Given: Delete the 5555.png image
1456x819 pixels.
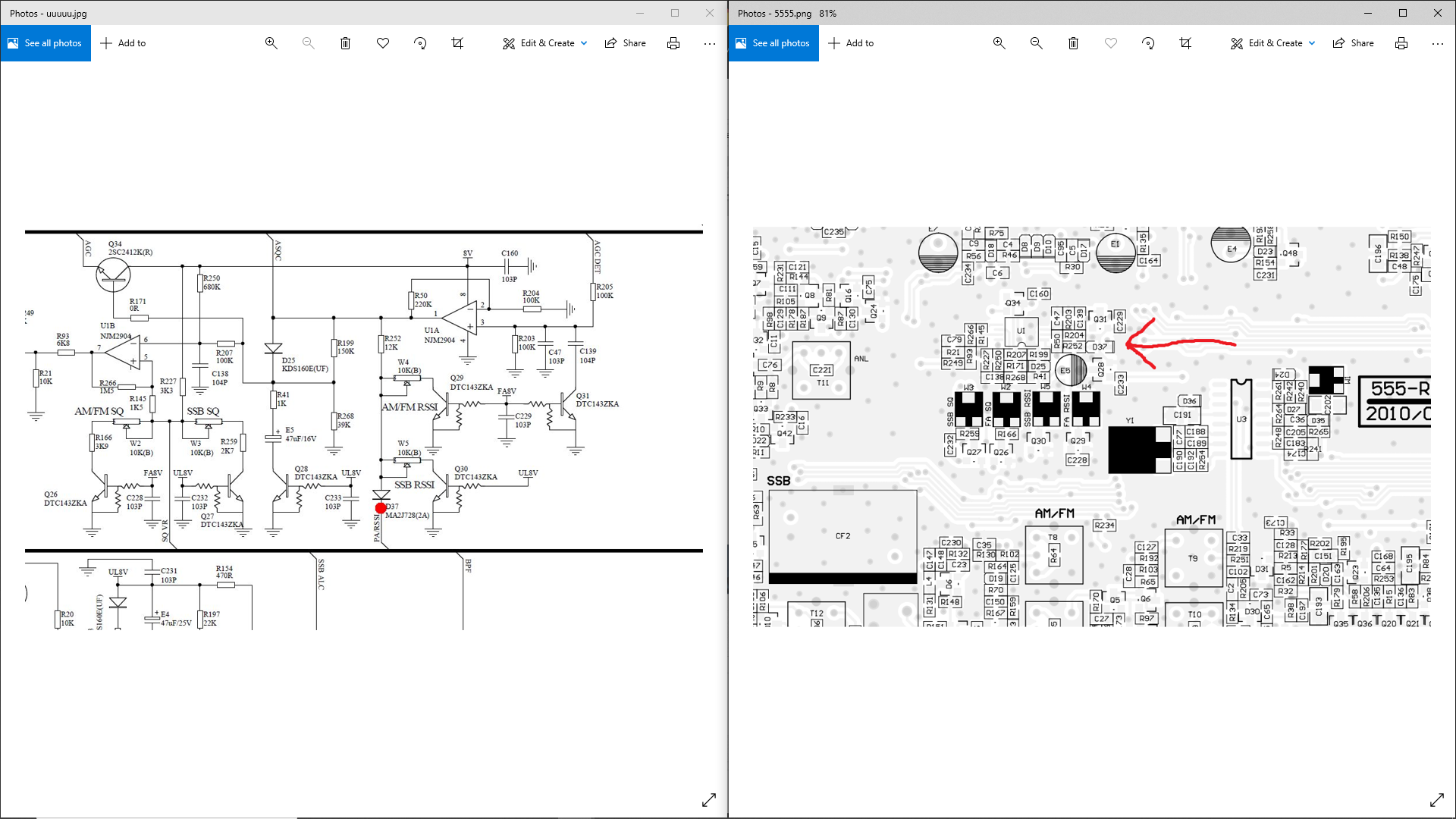Looking at the screenshot, I should click(1073, 43).
